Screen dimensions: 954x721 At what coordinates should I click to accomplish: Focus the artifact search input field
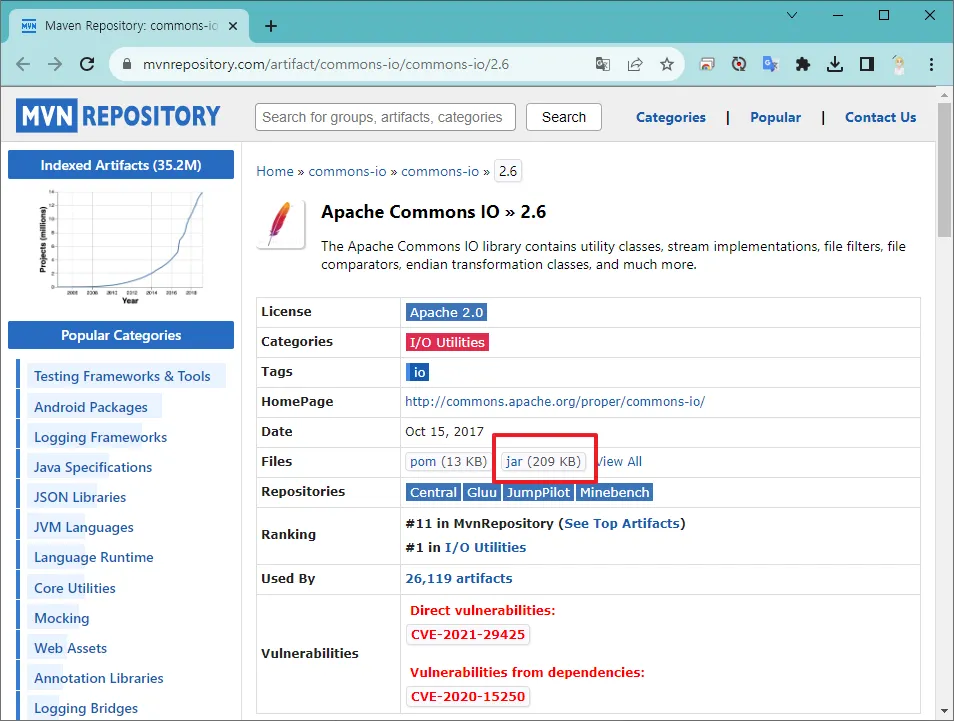coord(385,117)
